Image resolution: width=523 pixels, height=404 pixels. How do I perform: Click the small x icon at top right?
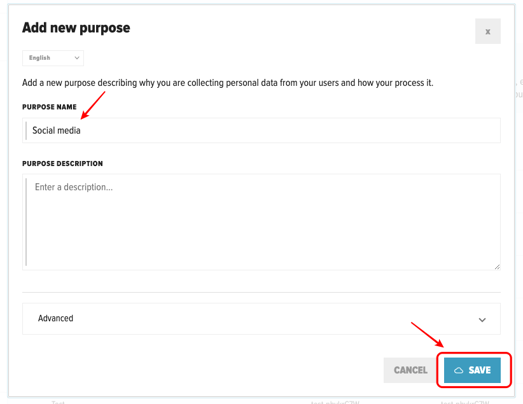click(x=488, y=32)
